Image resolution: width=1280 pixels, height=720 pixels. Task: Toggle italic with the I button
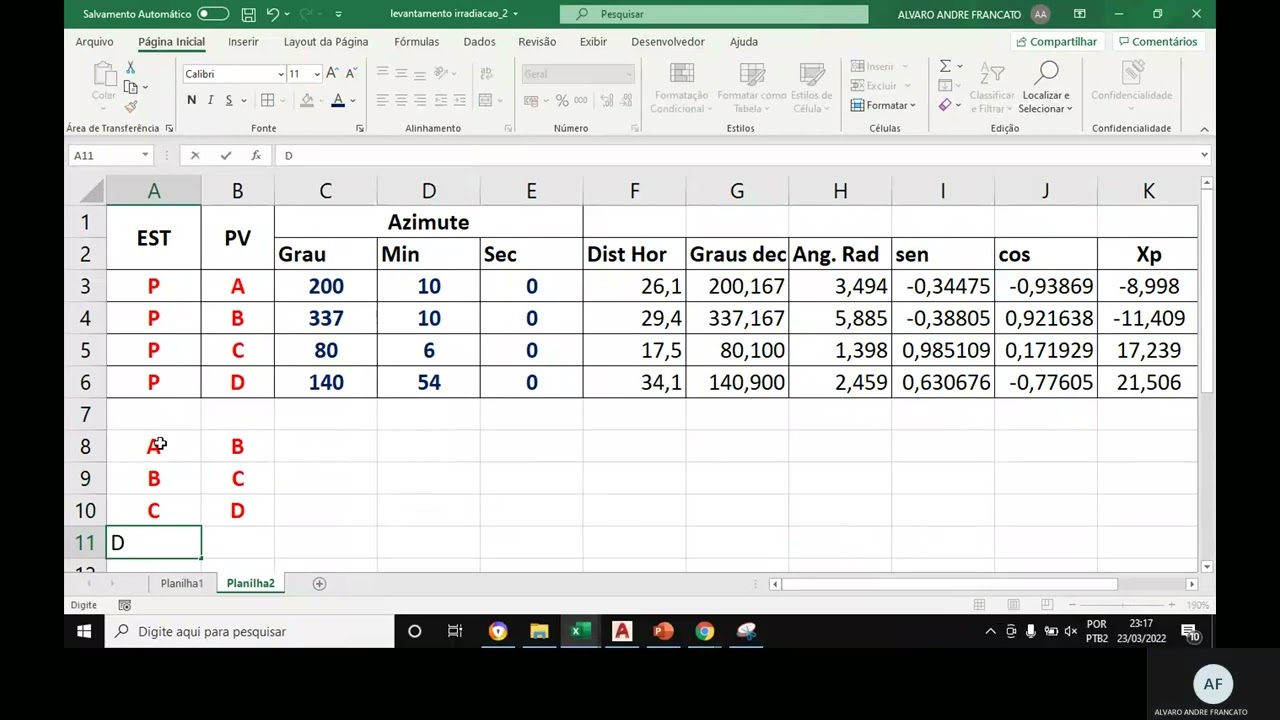(210, 100)
